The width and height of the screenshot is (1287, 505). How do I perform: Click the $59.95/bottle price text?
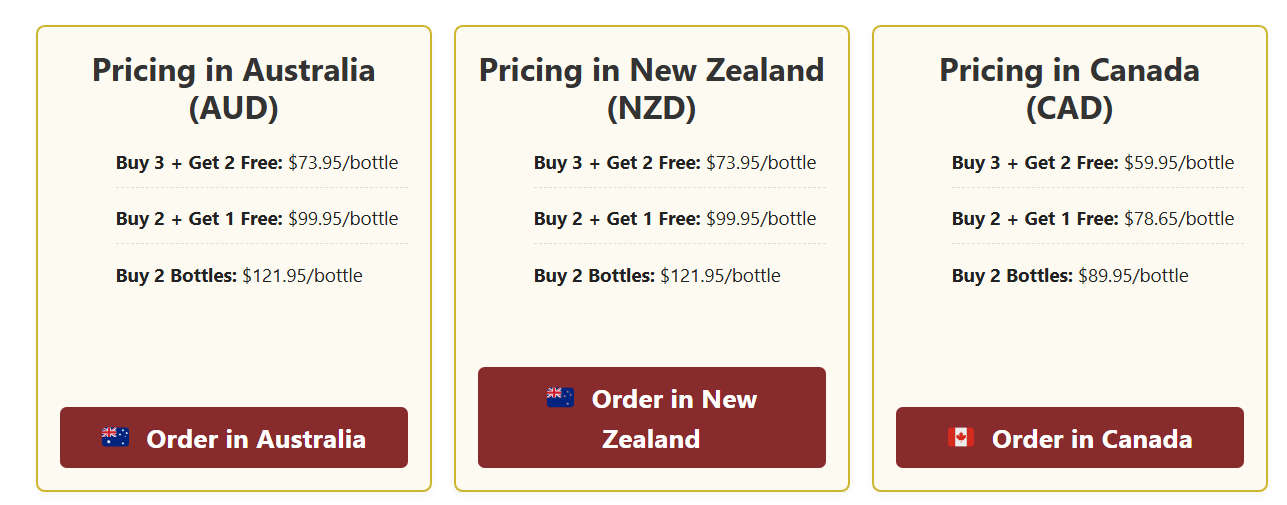point(1179,163)
